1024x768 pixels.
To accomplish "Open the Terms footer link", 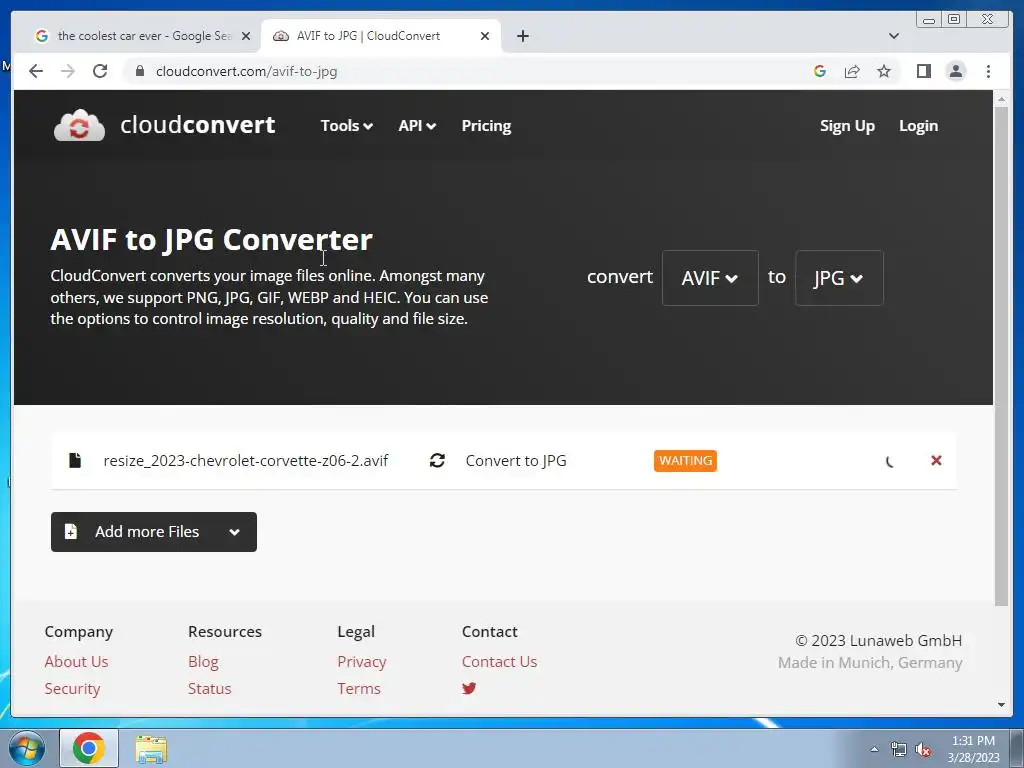I will 359,688.
